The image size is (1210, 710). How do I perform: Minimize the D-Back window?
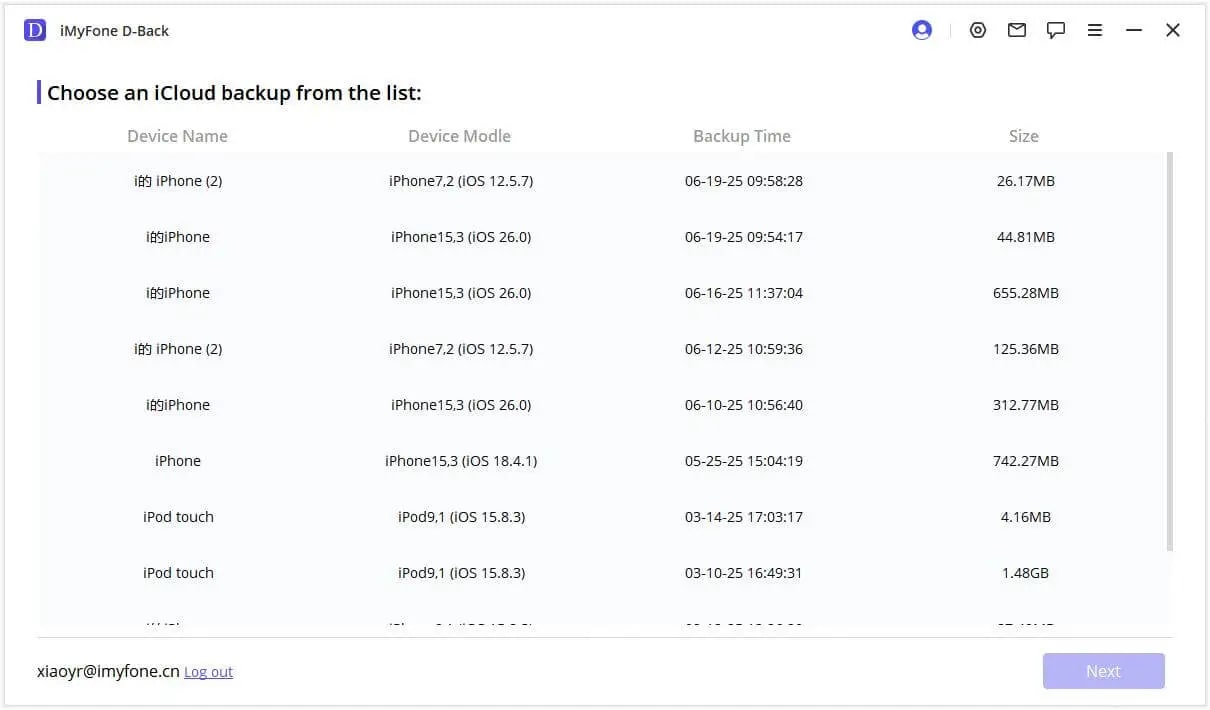[1134, 30]
